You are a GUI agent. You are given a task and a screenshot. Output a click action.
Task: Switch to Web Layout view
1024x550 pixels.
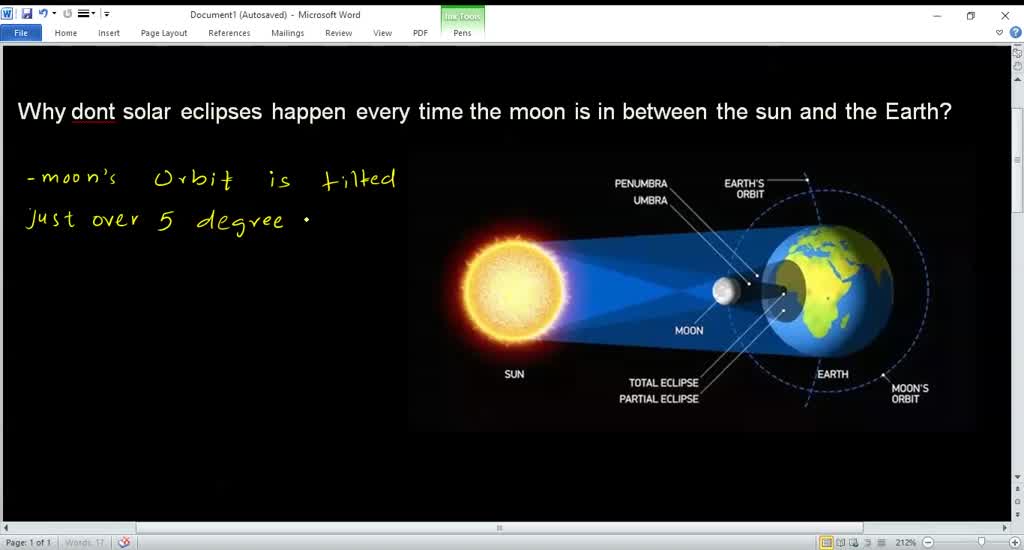[x=854, y=543]
